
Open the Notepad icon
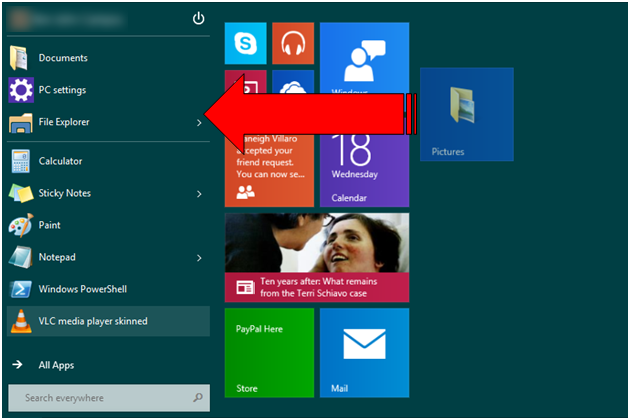click(20, 257)
